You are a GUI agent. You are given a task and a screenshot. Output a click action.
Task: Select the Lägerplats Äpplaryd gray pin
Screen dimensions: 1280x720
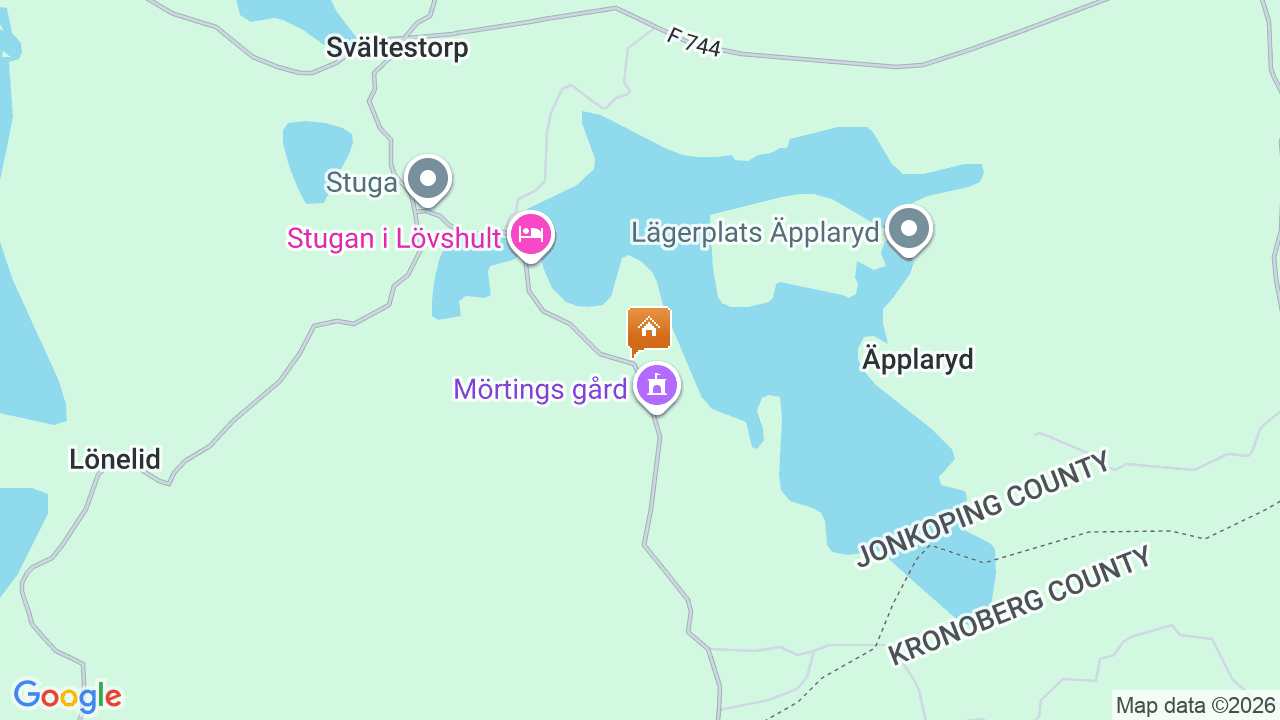coord(909,229)
